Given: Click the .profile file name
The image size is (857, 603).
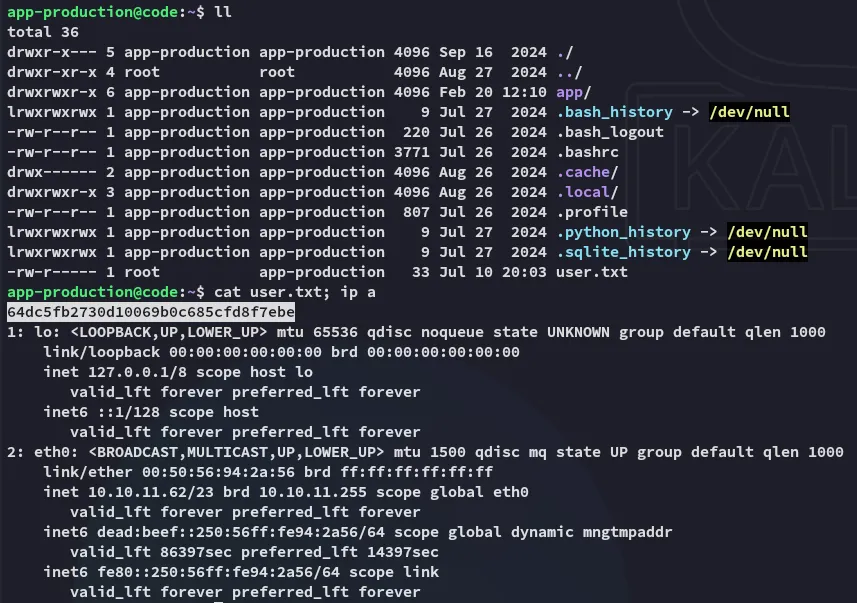Looking at the screenshot, I should pyautogui.click(x=592, y=212).
